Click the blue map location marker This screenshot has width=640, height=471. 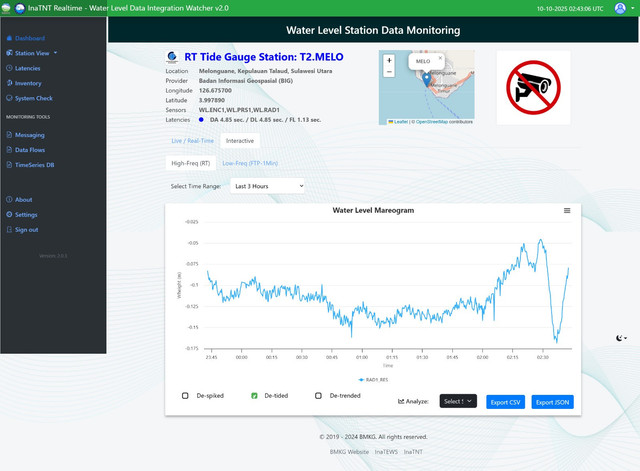click(427, 80)
